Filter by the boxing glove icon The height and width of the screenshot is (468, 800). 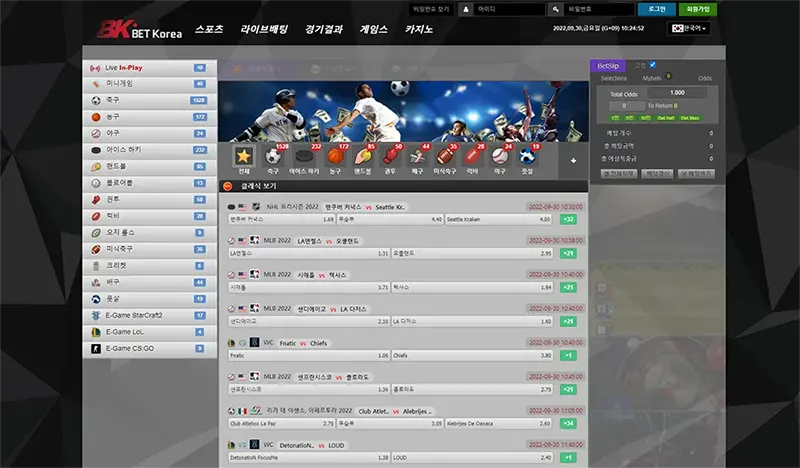(390, 156)
